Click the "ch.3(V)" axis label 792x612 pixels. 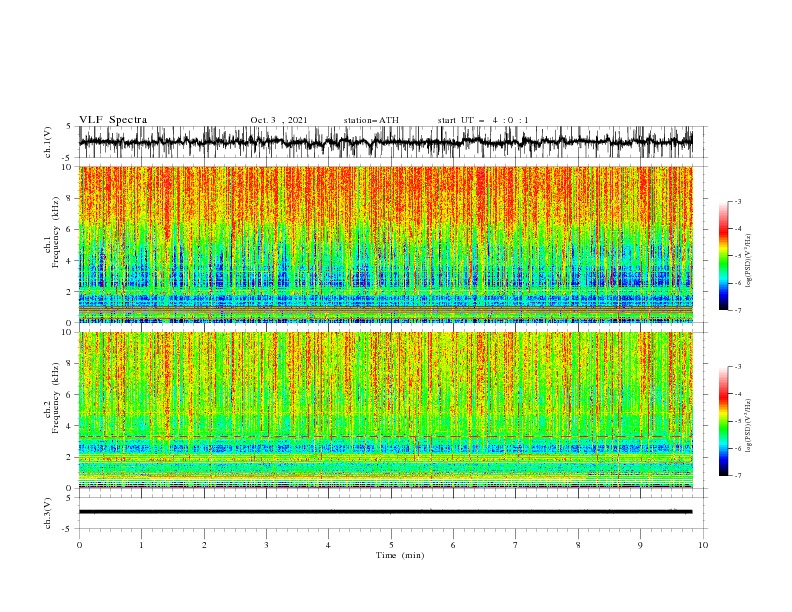[x=48, y=513]
